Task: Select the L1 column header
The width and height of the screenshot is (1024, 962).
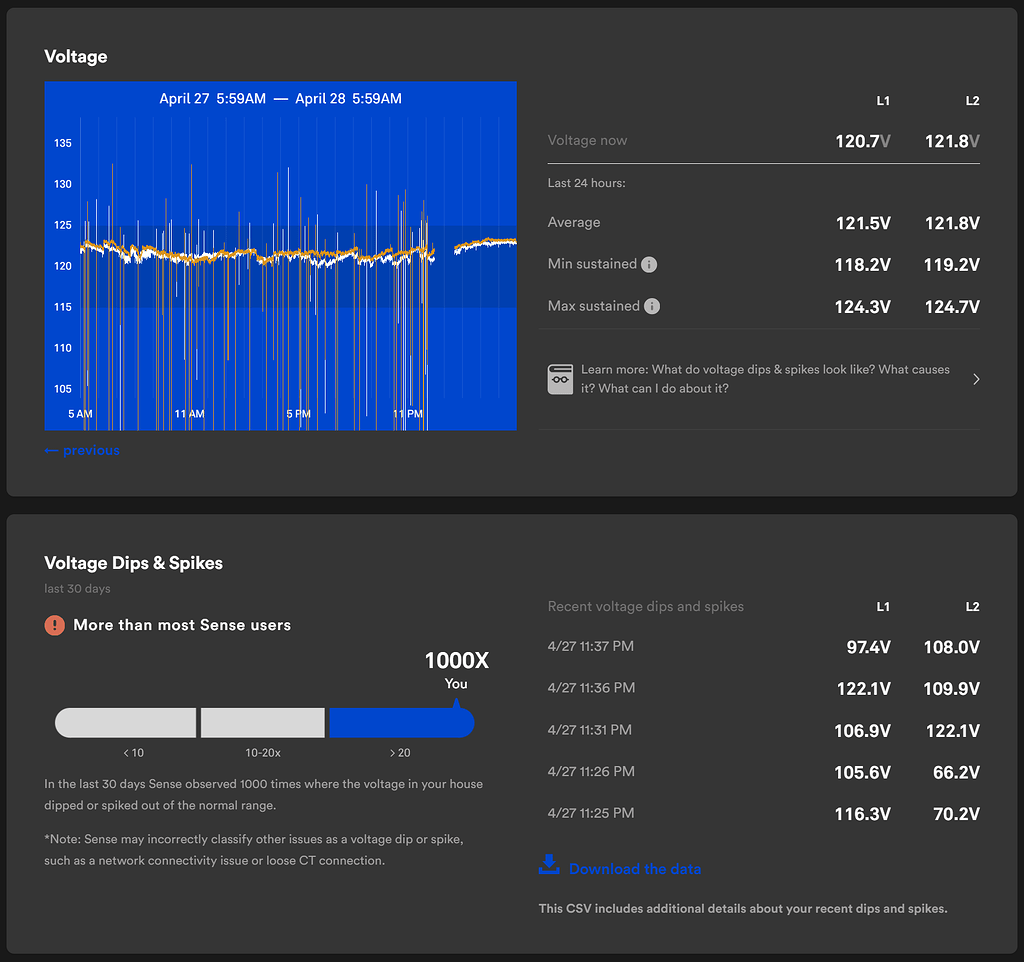Action: pyautogui.click(x=882, y=101)
